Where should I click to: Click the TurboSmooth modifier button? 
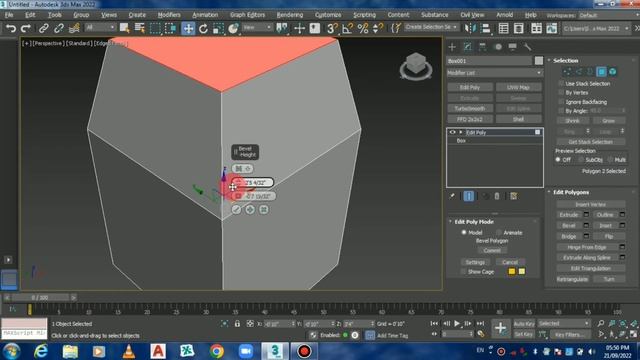pos(470,109)
